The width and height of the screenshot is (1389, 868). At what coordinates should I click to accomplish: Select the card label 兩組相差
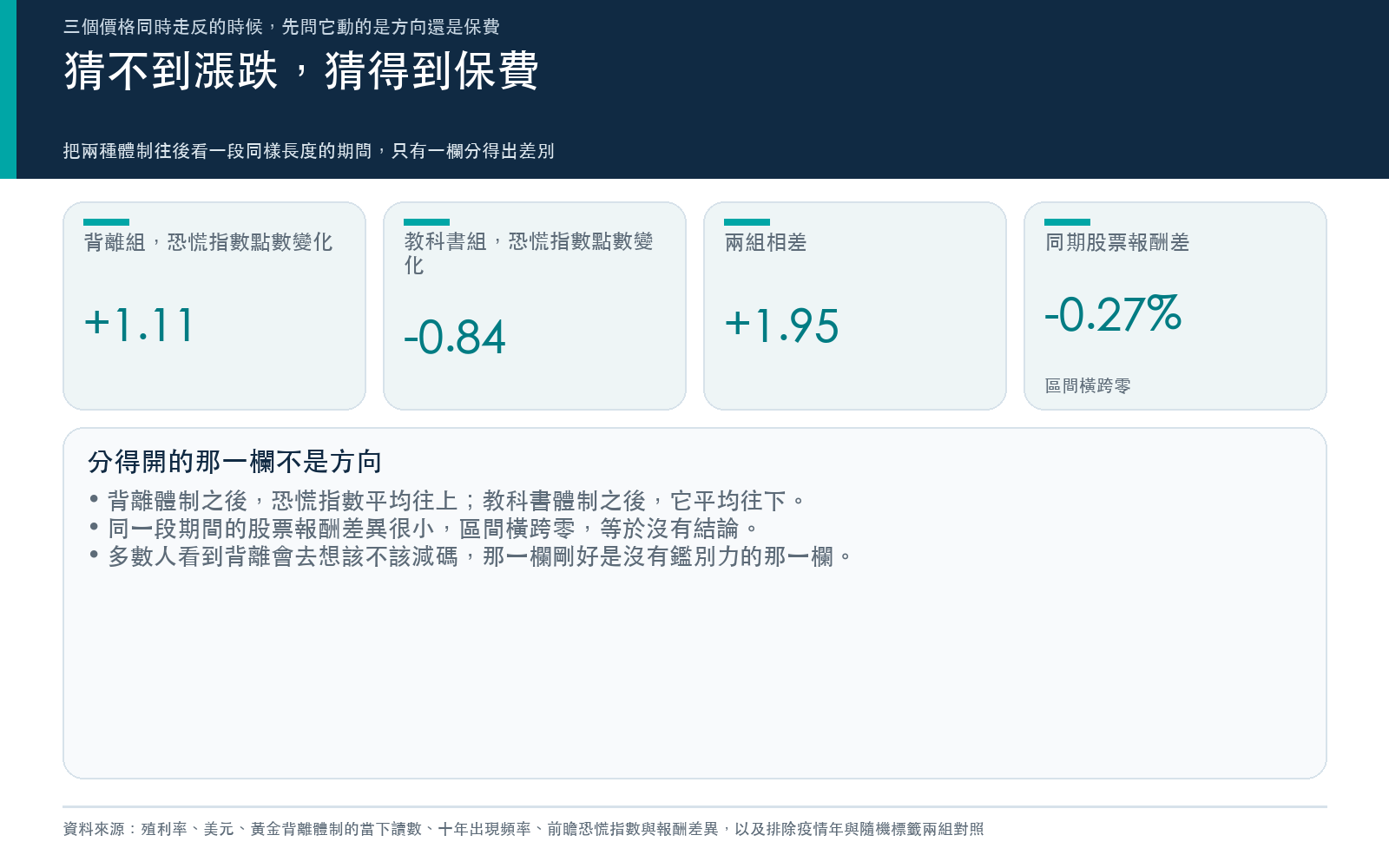tap(766, 242)
